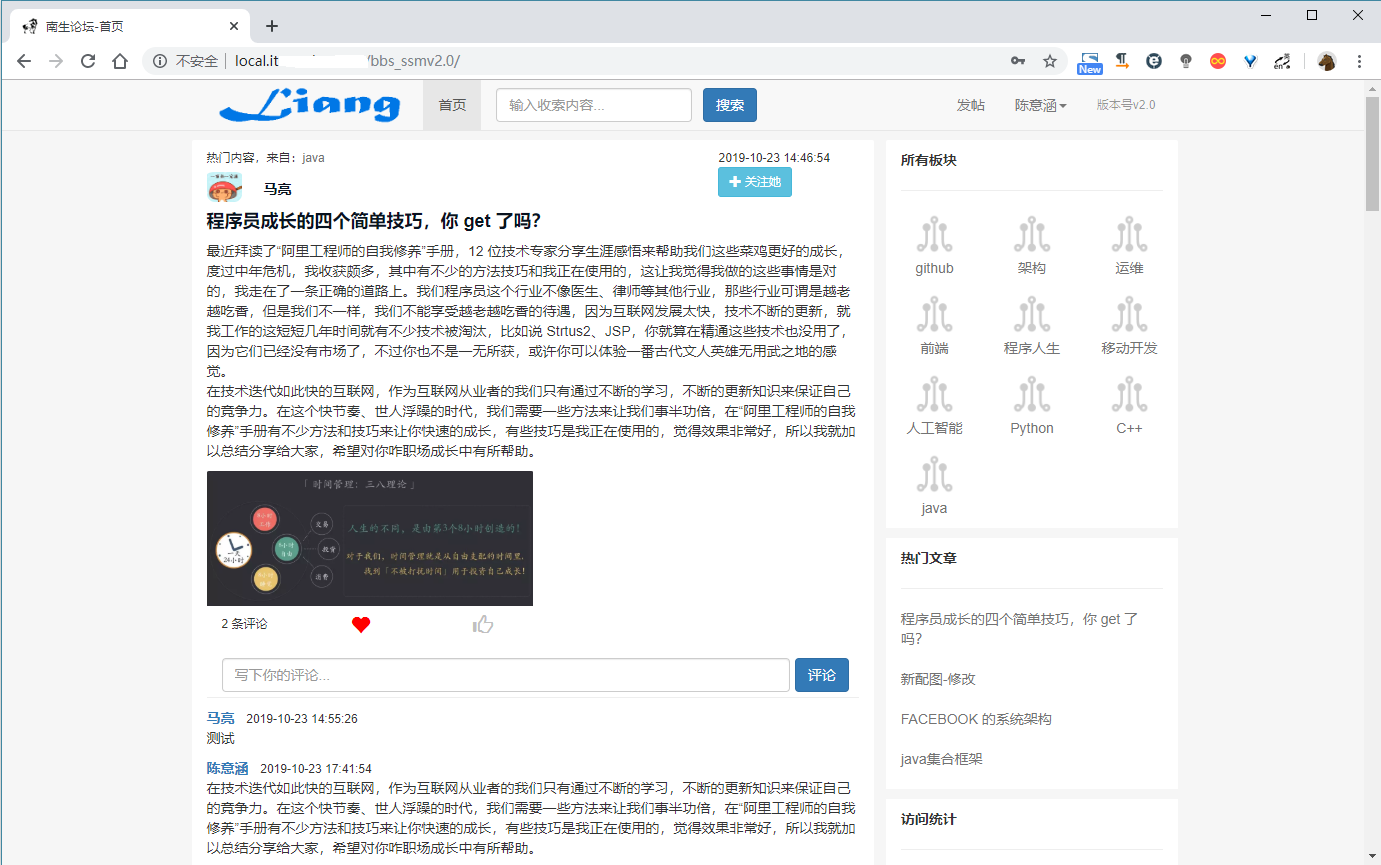Screen dimensions: 1381x865
Task: Open the 人工智能 board icon
Action: coord(934,395)
